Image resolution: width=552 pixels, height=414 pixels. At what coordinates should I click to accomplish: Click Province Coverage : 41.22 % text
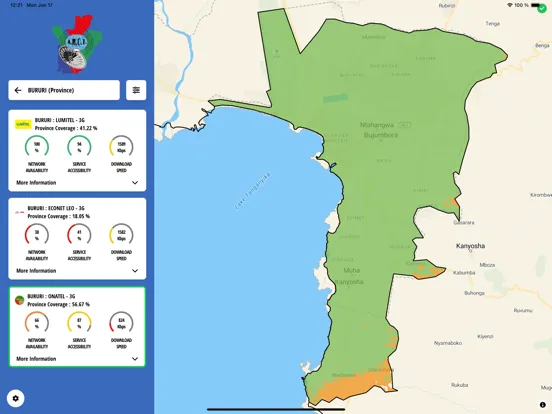(x=66, y=128)
